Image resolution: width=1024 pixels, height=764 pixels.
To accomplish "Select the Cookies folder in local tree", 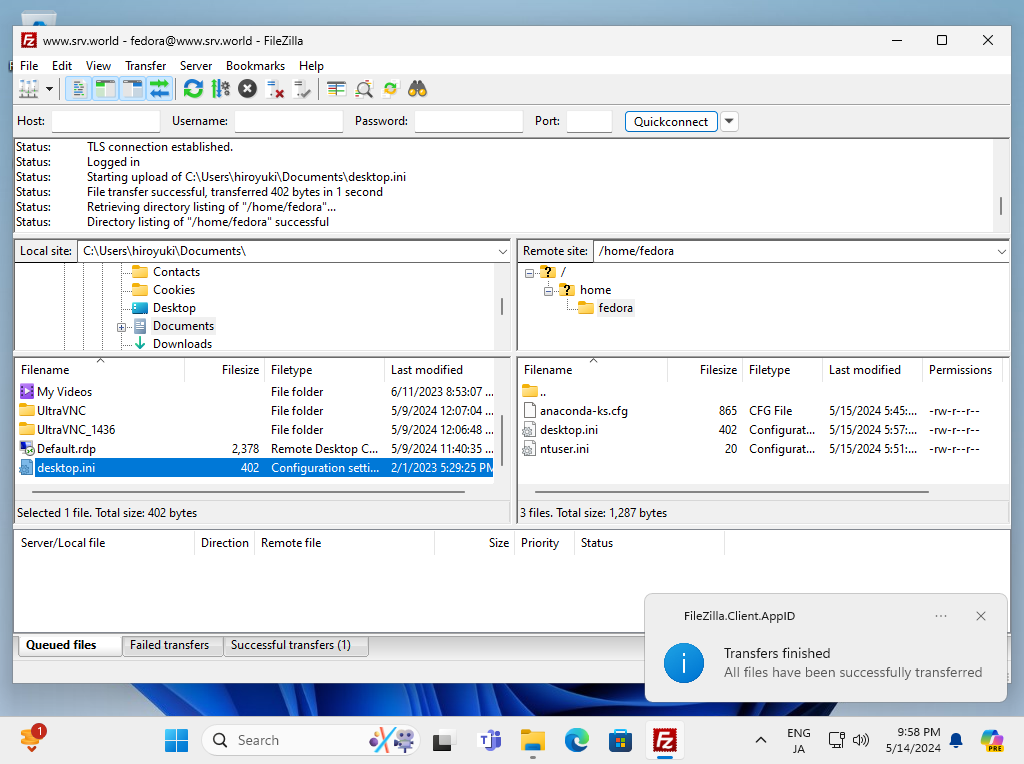I will tap(174, 290).
